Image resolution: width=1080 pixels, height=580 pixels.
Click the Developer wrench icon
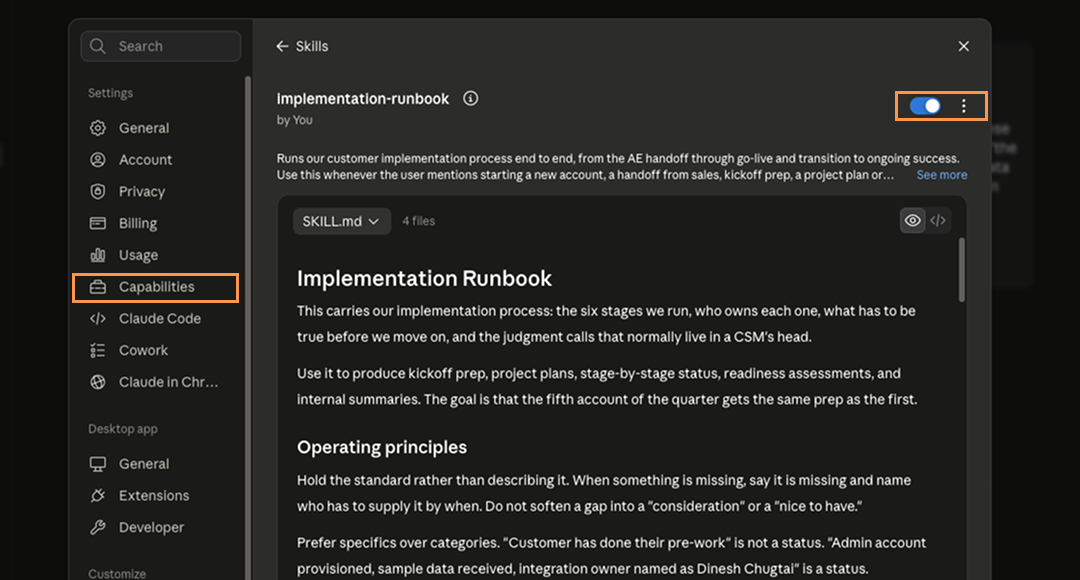coord(98,527)
